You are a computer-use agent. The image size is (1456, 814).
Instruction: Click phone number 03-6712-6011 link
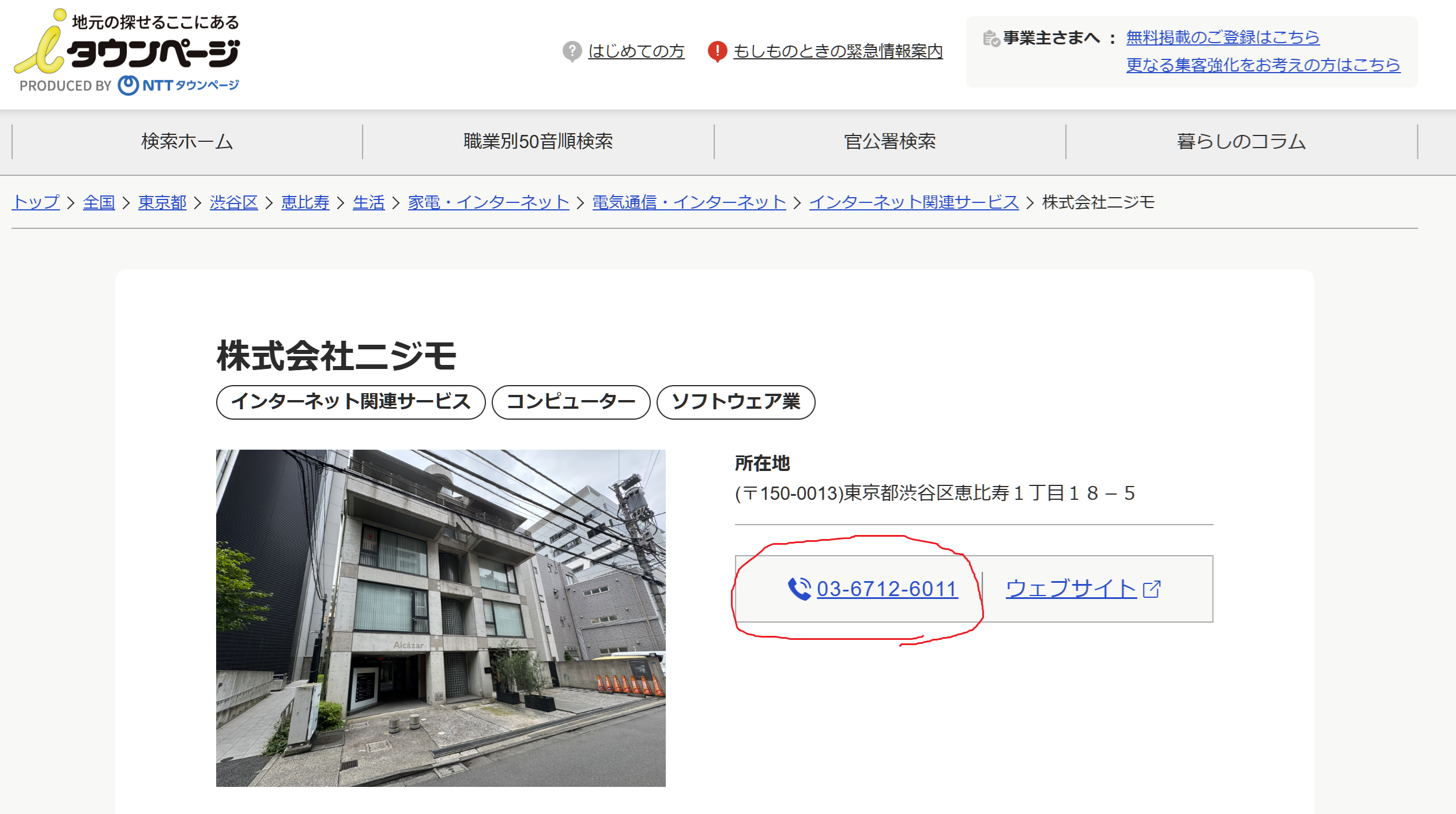click(x=887, y=589)
